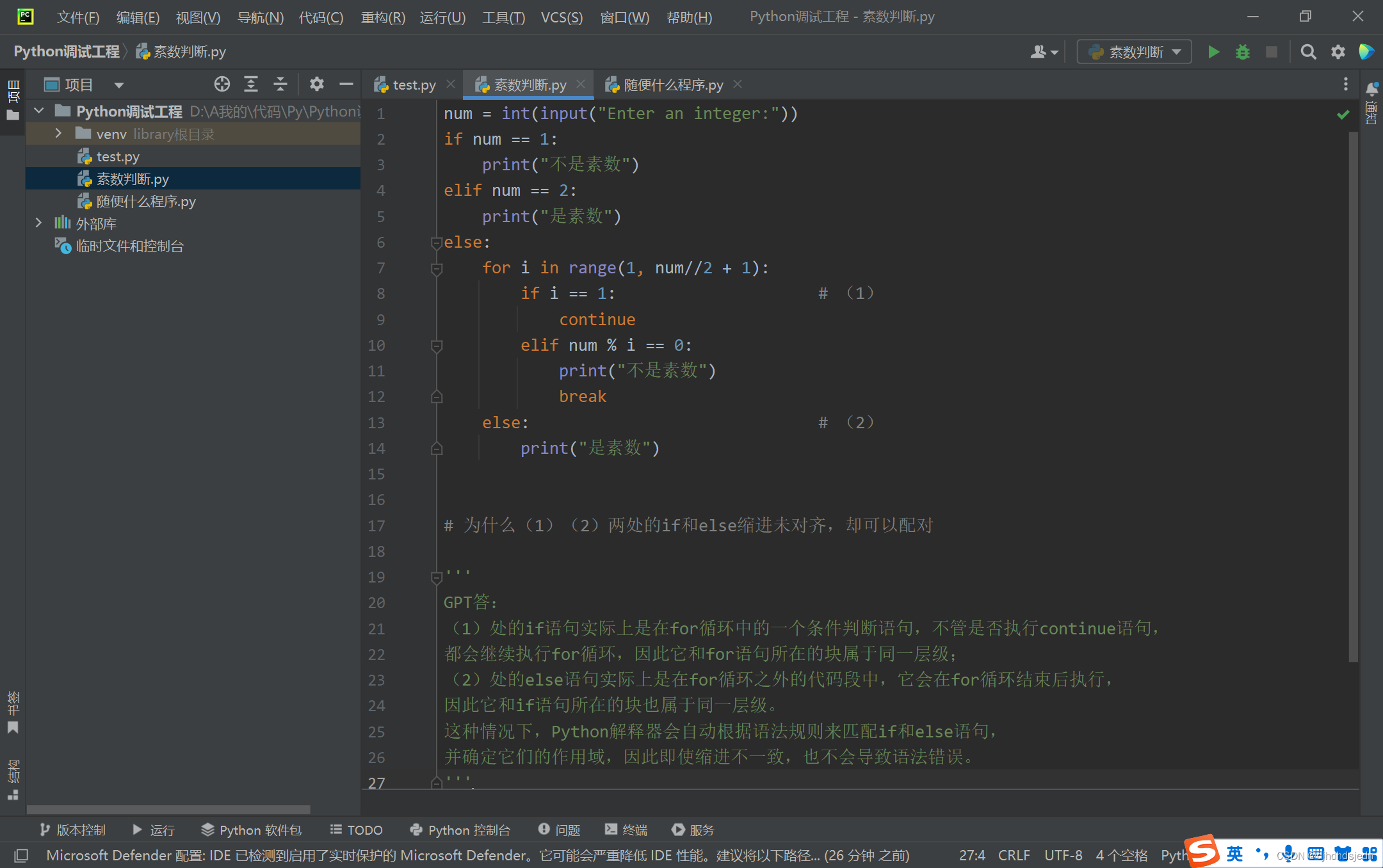Click 4 个空格 indent setting

(x=1122, y=855)
